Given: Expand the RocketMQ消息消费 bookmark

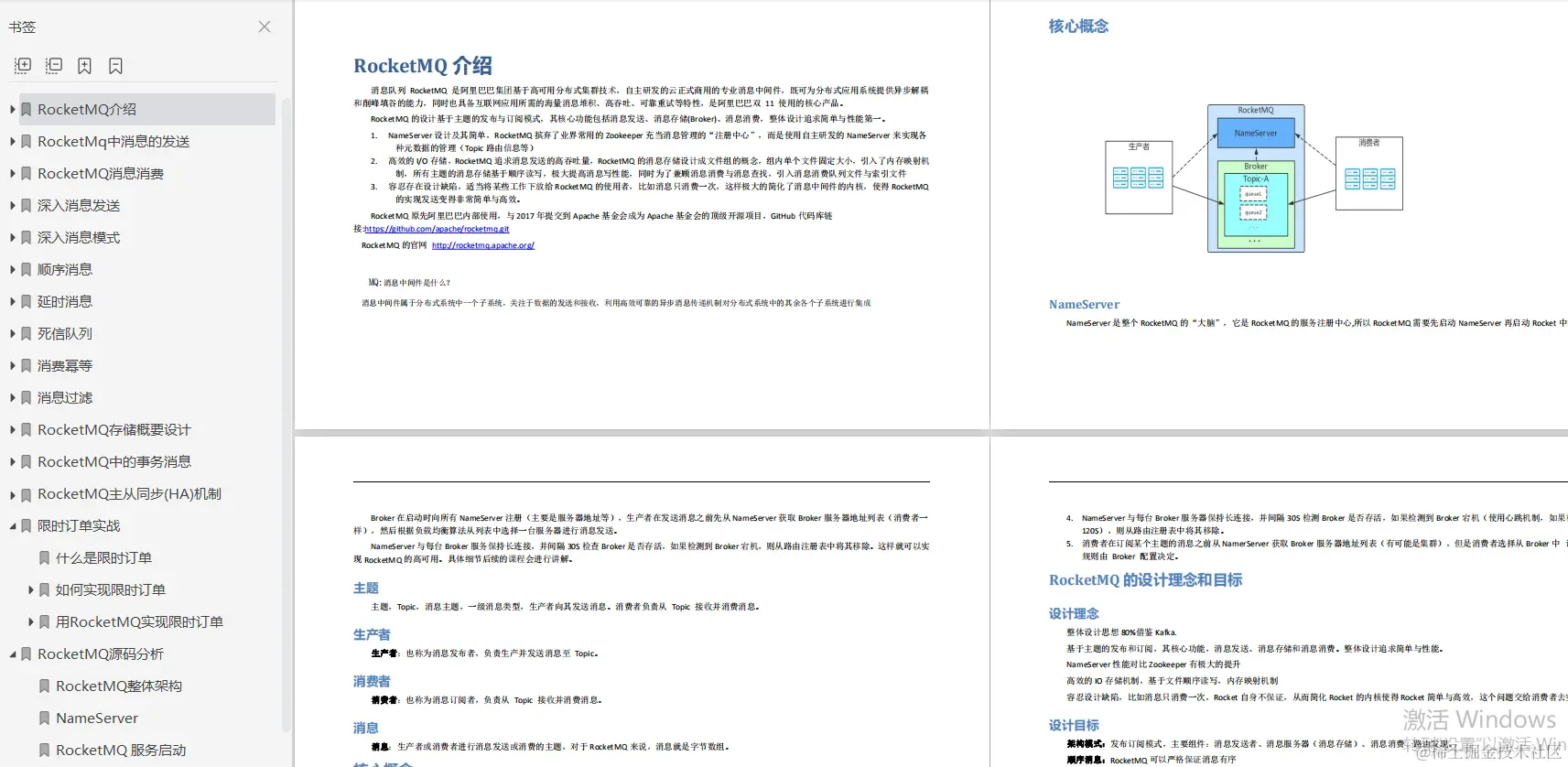Looking at the screenshot, I should [13, 173].
